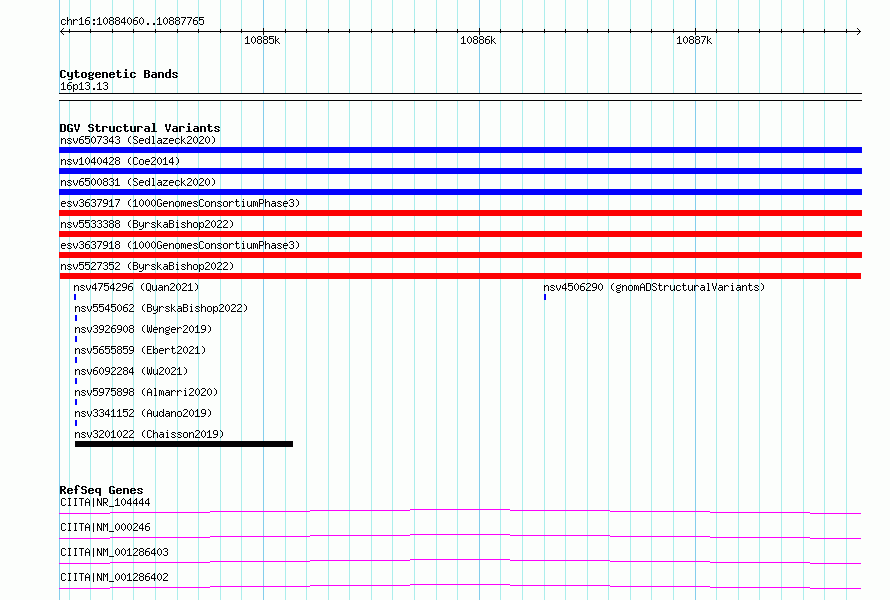Click the magenta line under CIITA|NM_001286402
890x600 pixels.
coord(460,586)
